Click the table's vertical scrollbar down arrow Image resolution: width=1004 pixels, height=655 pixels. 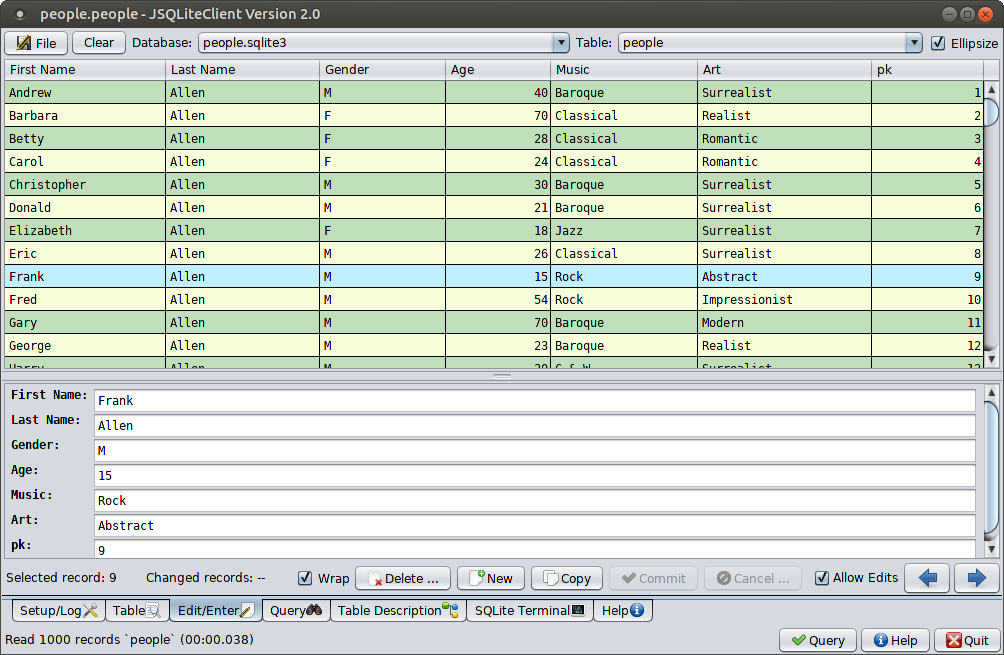click(991, 359)
